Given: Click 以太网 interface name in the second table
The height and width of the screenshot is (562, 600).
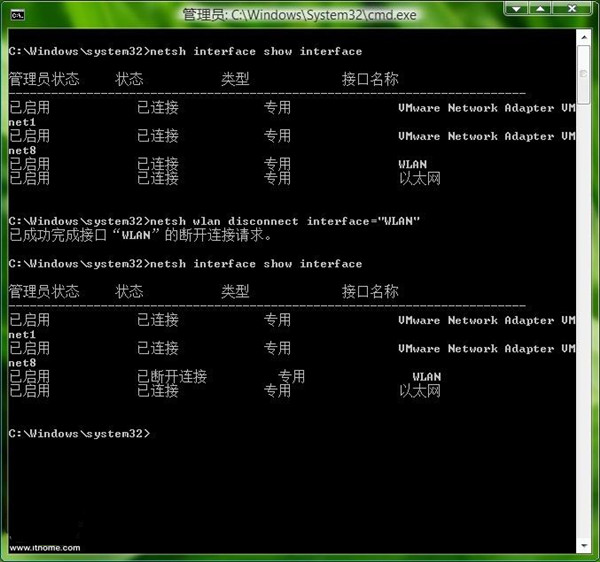Looking at the screenshot, I should [419, 391].
